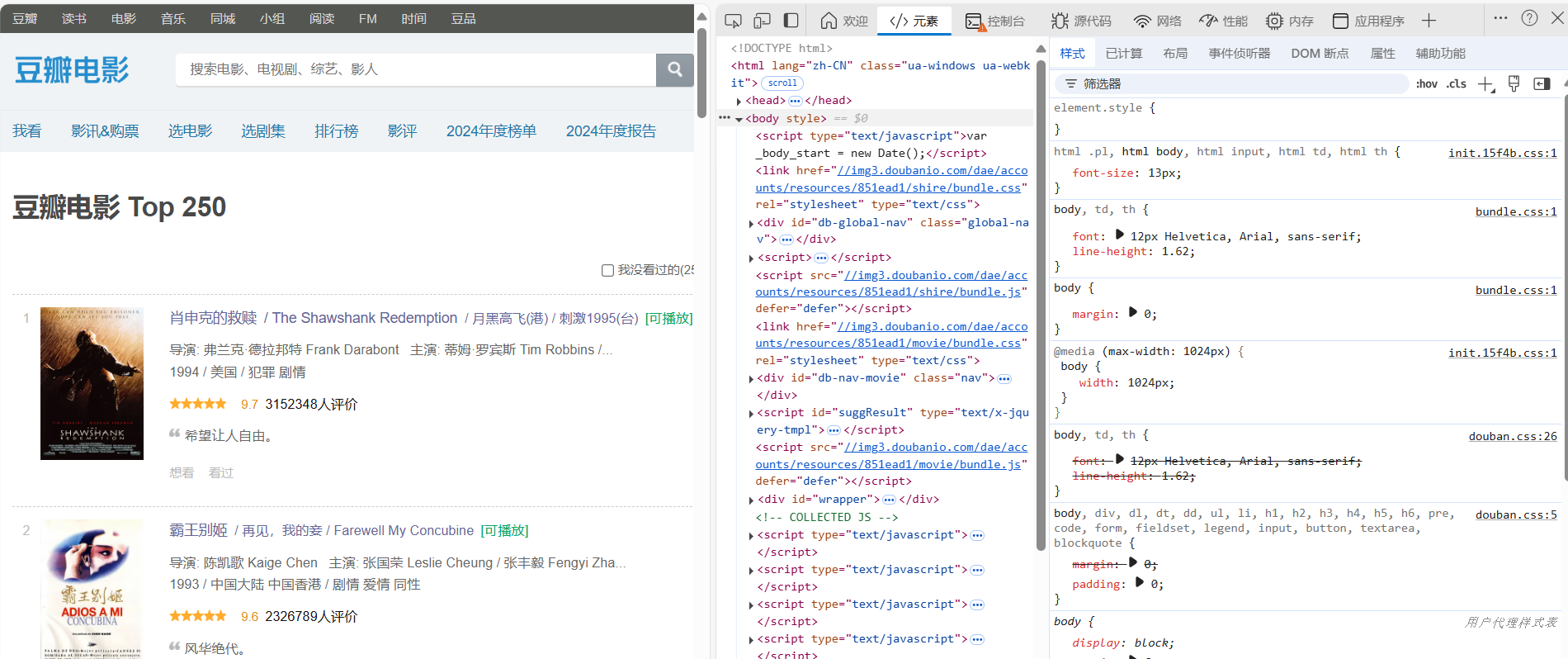The height and width of the screenshot is (659, 1568).
Task: Open douban.css:5 source link
Action: click(x=1516, y=514)
